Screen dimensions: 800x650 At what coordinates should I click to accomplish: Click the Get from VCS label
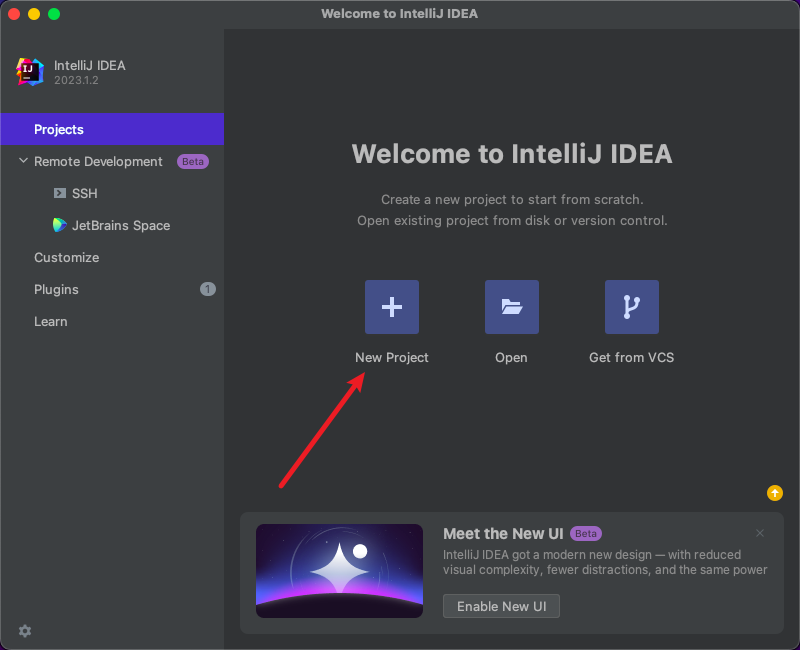click(x=632, y=358)
